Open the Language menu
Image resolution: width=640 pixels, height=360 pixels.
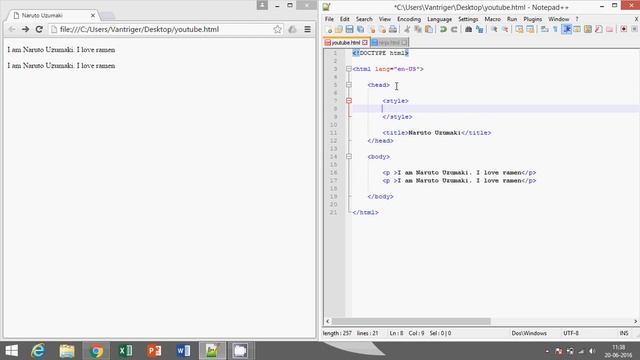click(439, 19)
